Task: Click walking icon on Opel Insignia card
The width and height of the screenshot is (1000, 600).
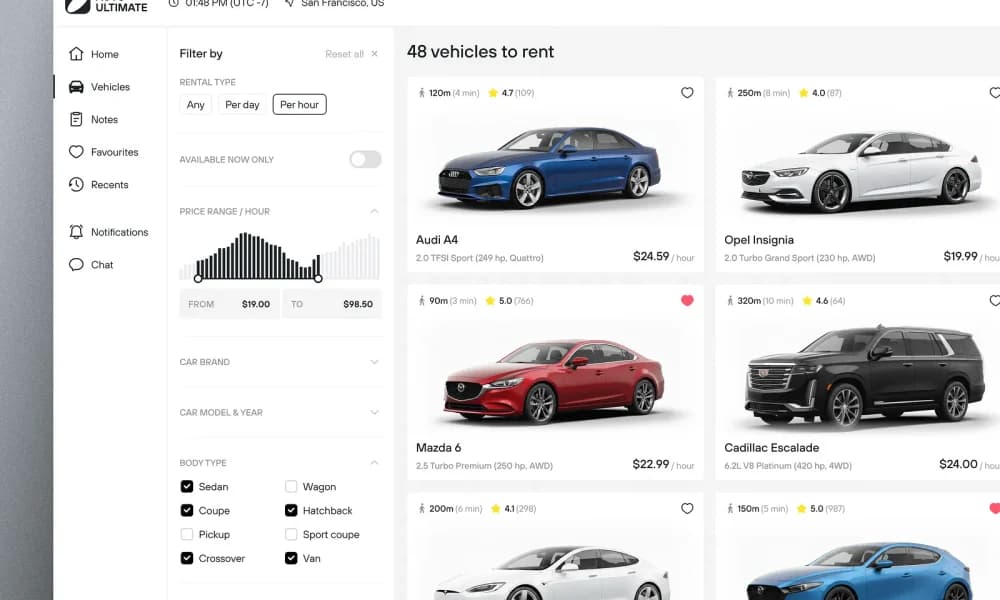Action: 730,93
